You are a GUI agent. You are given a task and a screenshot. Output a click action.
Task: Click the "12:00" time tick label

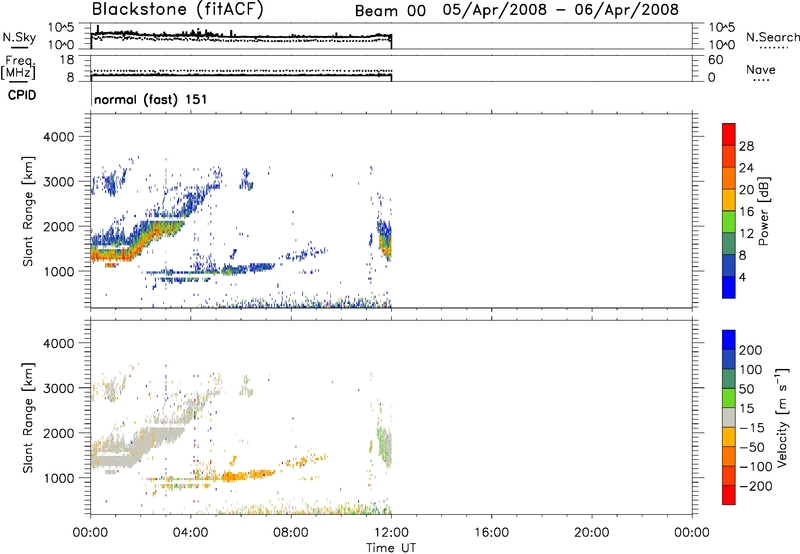[391, 533]
